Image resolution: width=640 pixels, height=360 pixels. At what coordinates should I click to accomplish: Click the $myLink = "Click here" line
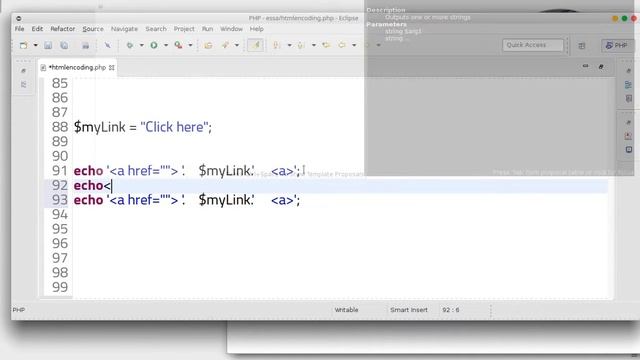click(x=142, y=127)
